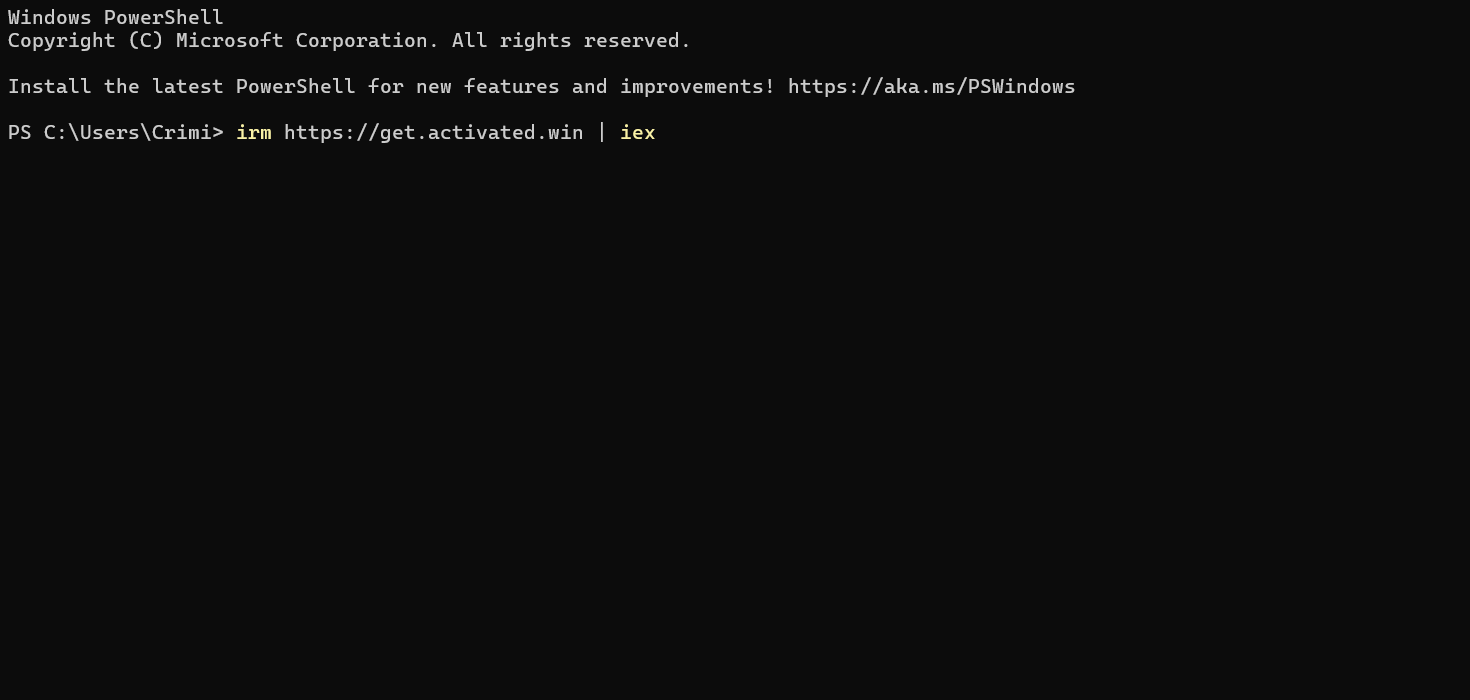The image size is (1470, 700).
Task: Place cursor right after the iex command
Action: point(658,132)
